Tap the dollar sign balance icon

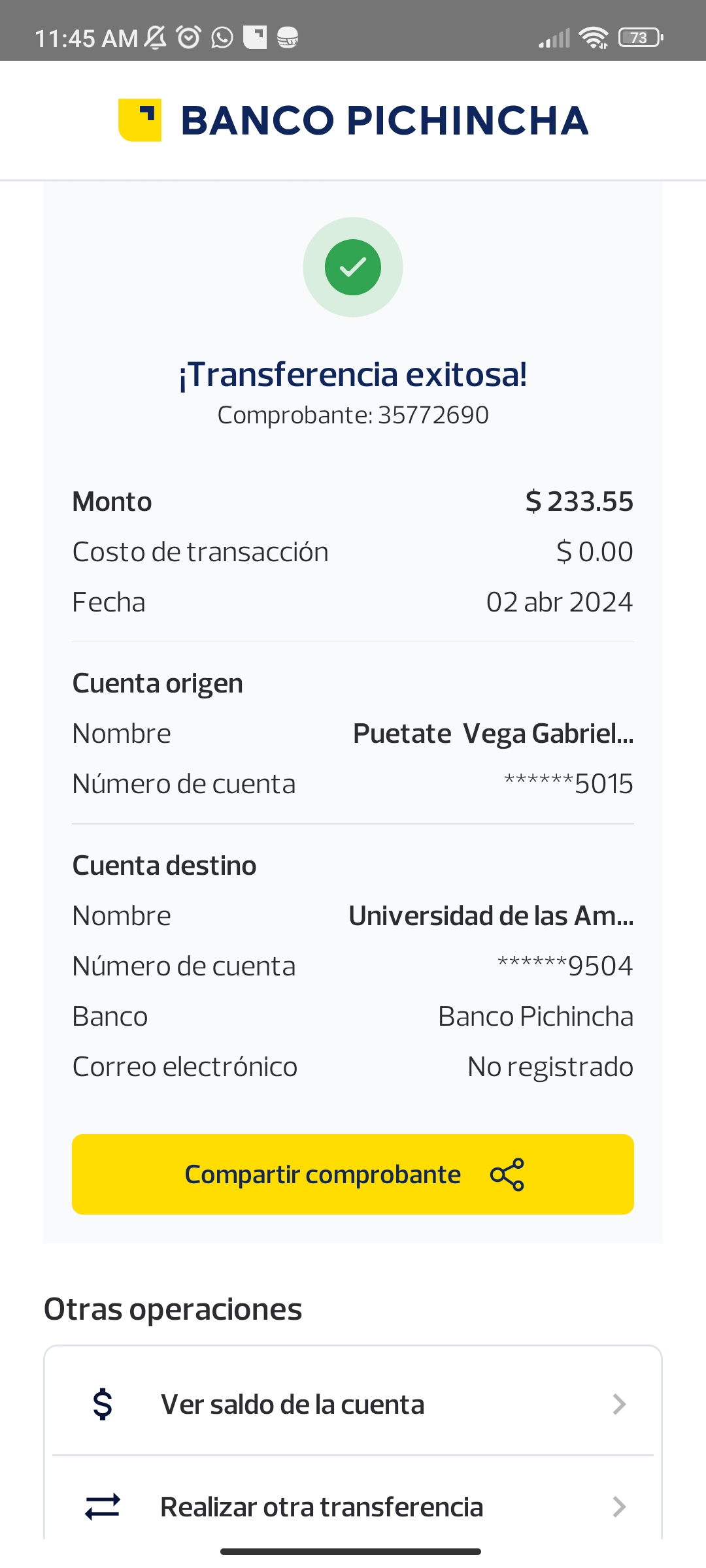(103, 1405)
